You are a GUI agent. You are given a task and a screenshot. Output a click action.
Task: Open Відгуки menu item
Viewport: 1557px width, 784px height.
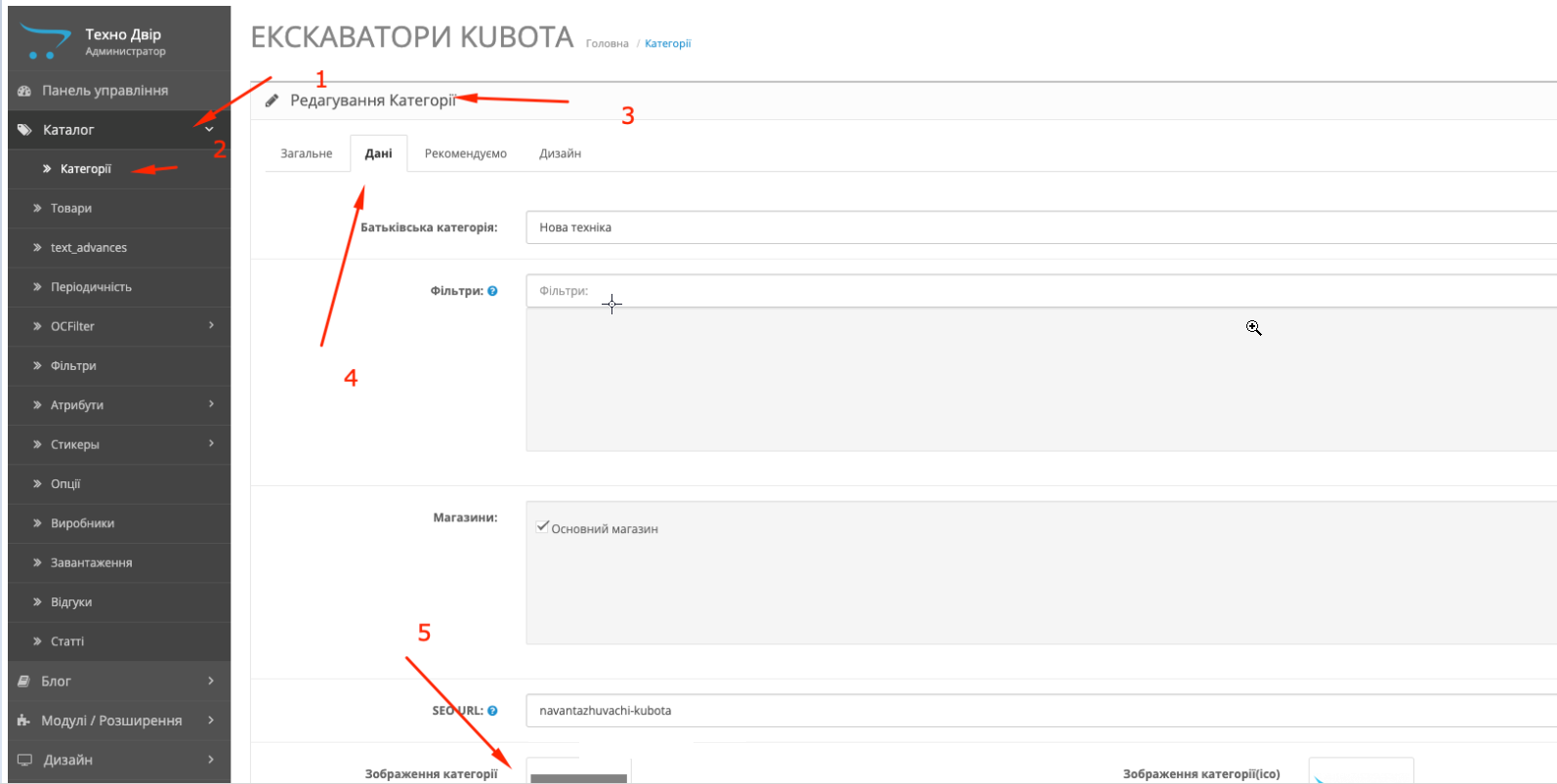(119, 602)
